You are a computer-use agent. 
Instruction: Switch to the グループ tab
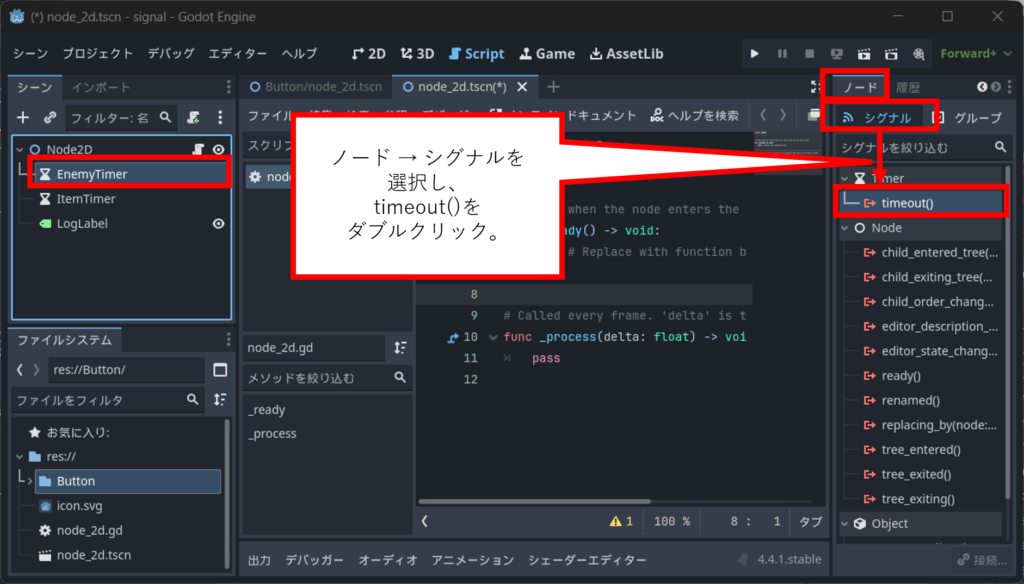pos(967,118)
